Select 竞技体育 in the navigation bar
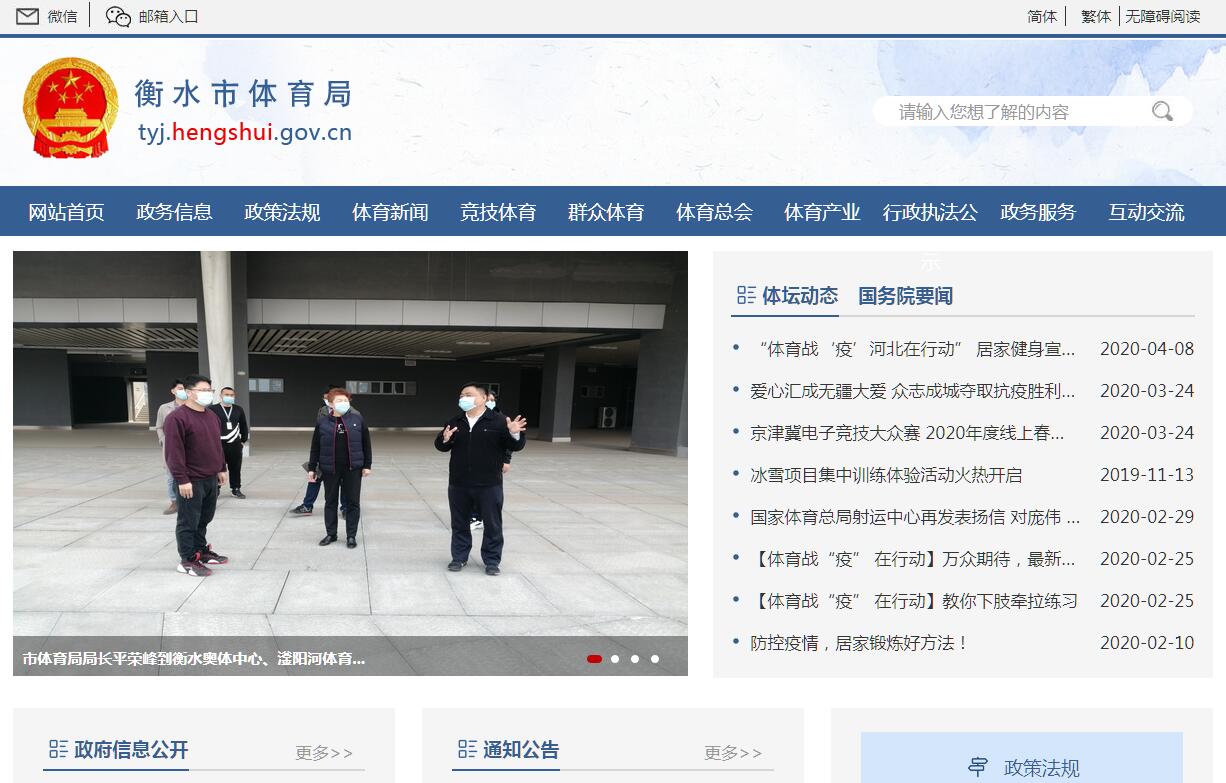 pyautogui.click(x=498, y=212)
